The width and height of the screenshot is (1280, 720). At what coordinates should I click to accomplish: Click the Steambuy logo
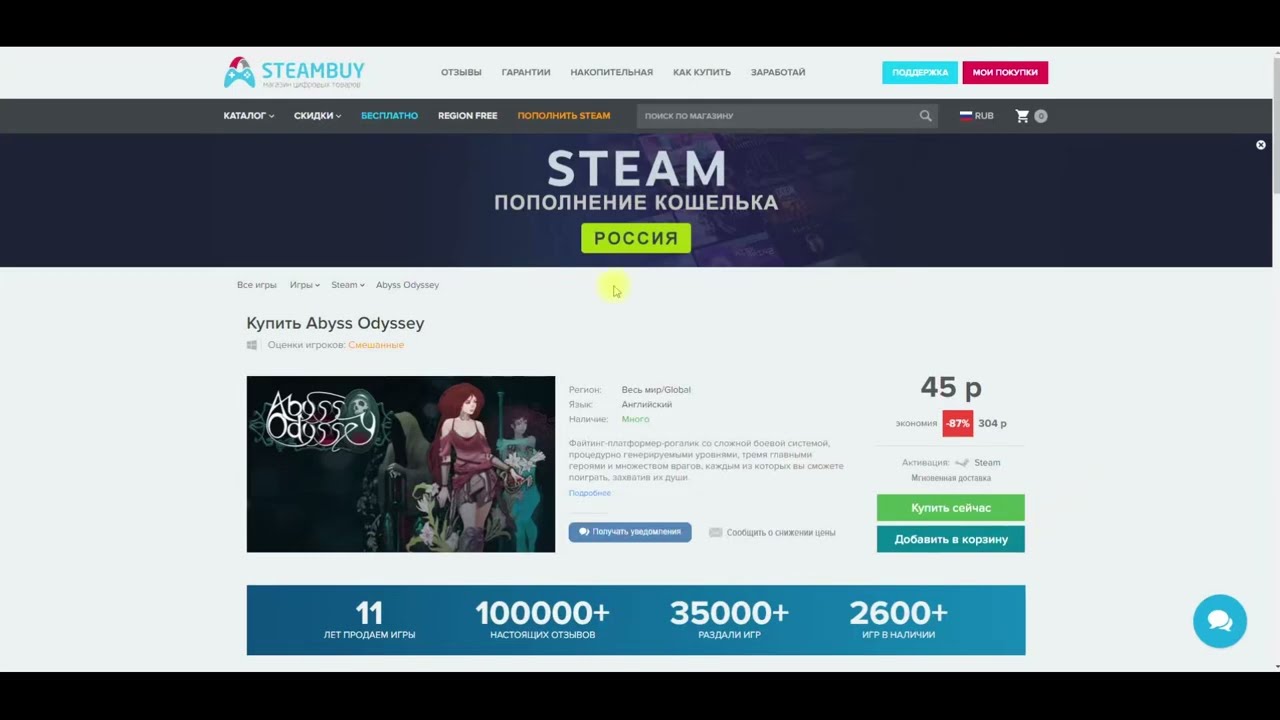(294, 72)
